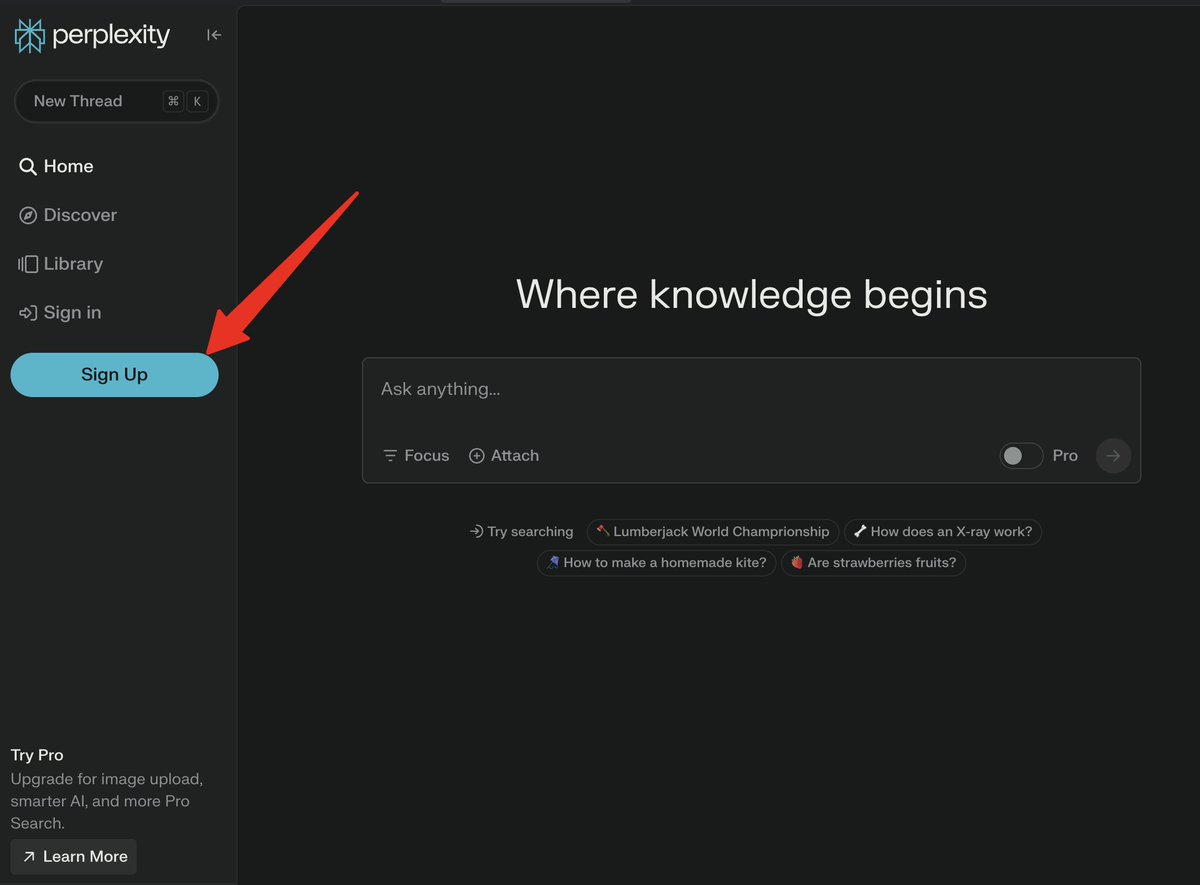1200x885 pixels.
Task: Click the Attach button
Action: (x=504, y=456)
